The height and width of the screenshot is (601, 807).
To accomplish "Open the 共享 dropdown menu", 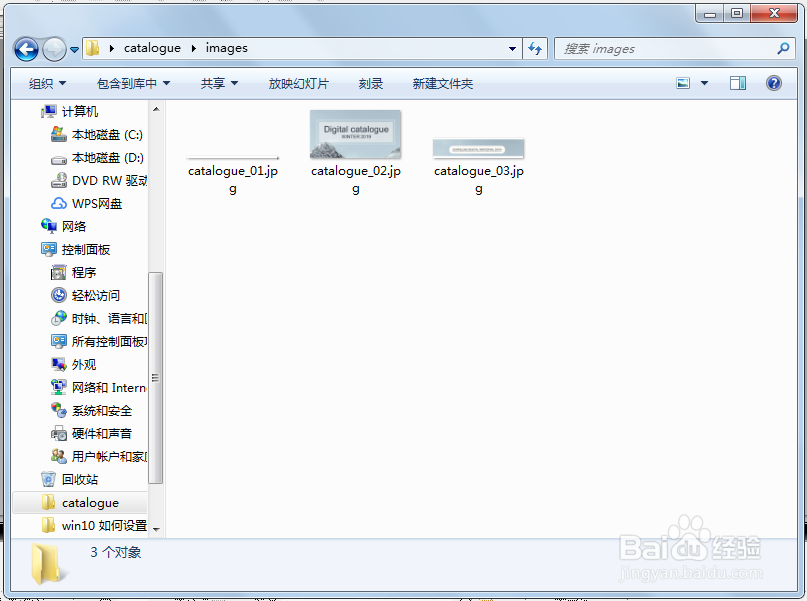I will pyautogui.click(x=219, y=83).
